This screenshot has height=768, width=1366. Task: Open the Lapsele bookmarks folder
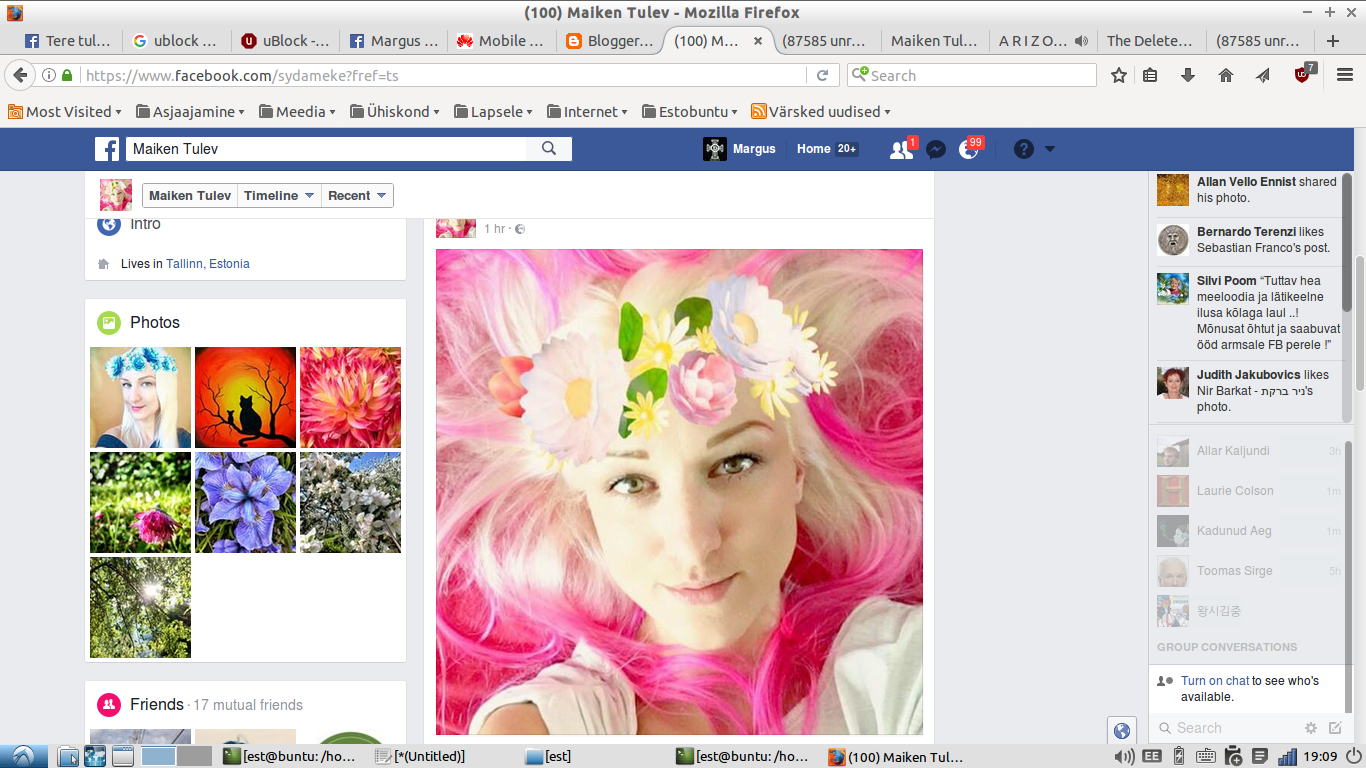[x=493, y=112]
